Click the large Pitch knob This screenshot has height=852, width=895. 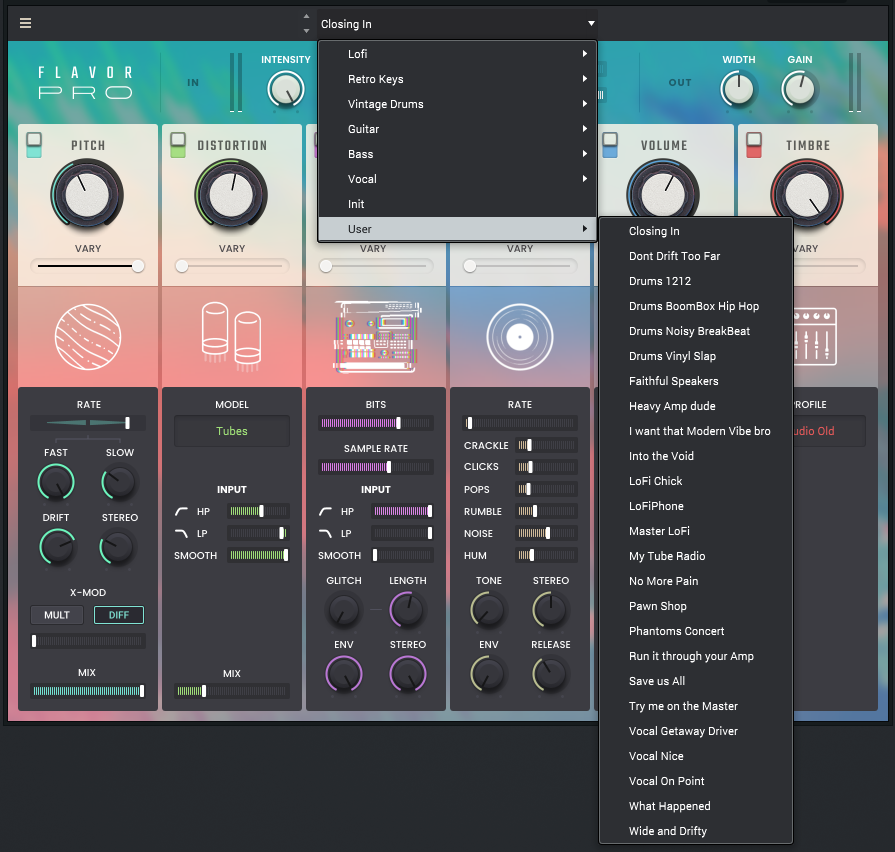click(x=87, y=195)
